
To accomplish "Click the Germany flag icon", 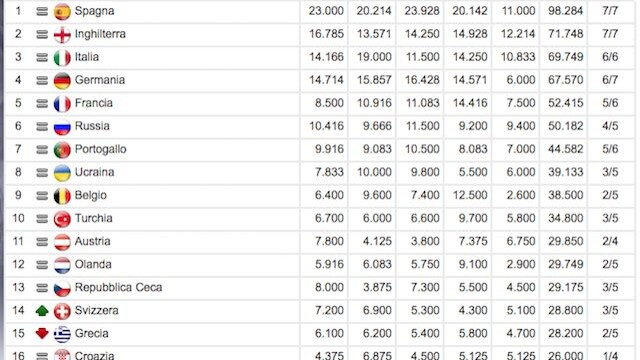I will point(62,81).
